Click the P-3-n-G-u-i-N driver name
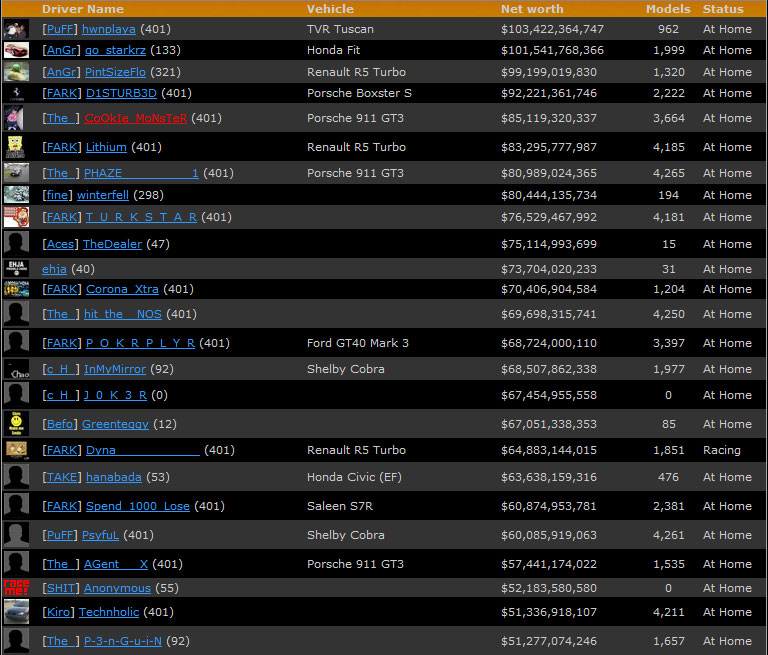 (x=122, y=641)
